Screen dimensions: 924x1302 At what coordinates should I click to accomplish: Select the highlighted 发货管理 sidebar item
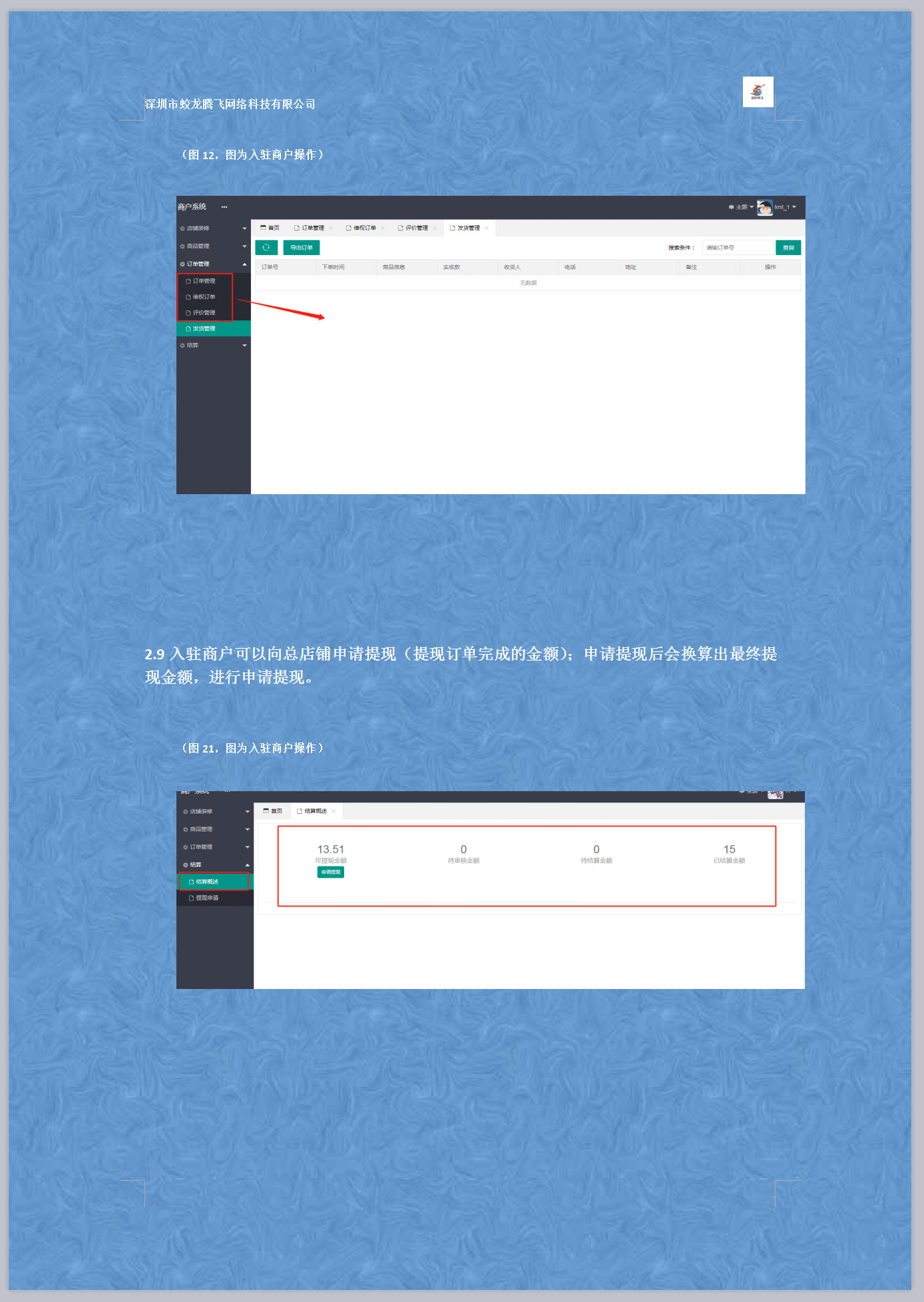click(x=204, y=329)
